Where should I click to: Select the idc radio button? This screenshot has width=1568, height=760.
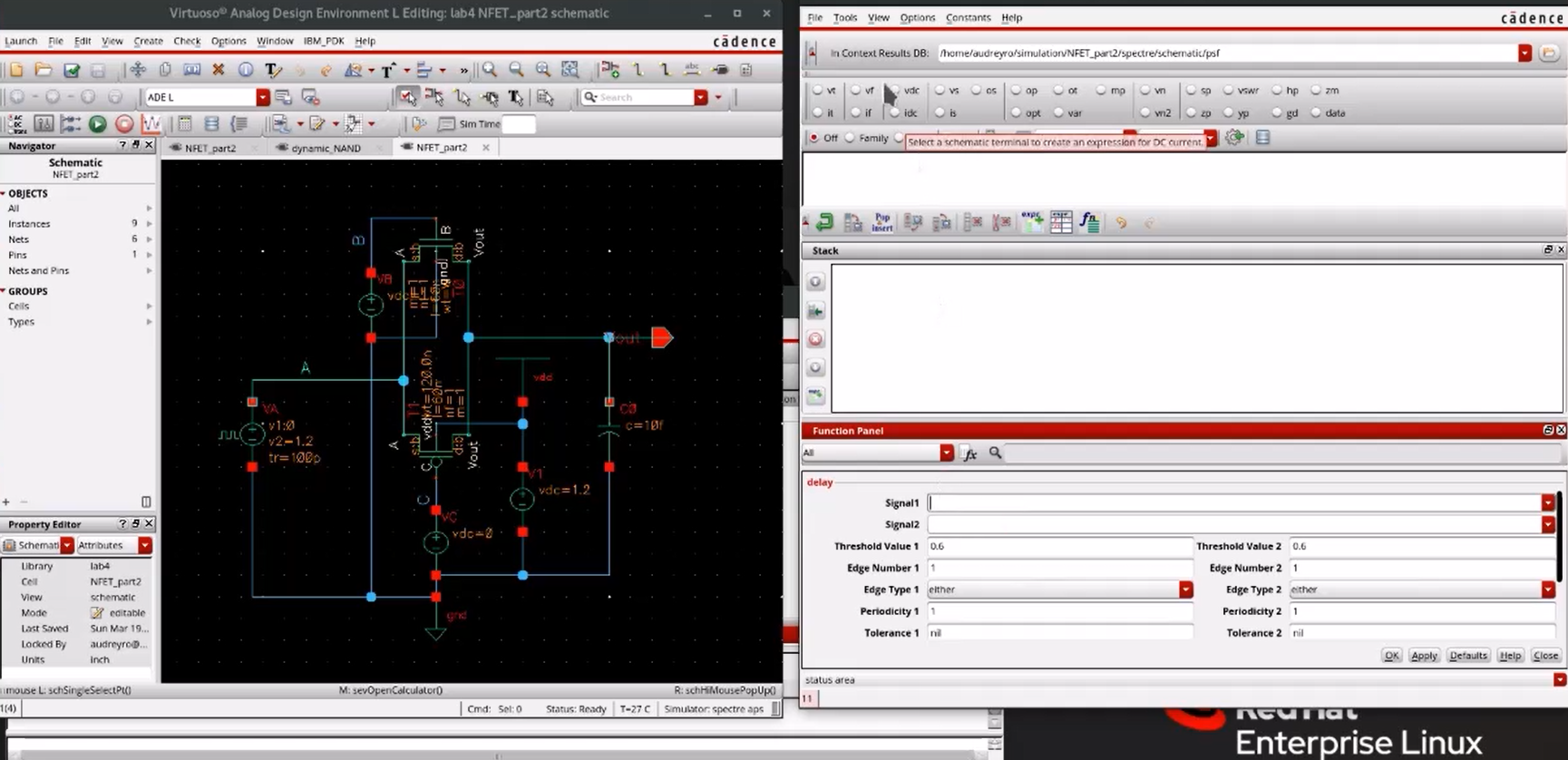point(895,113)
